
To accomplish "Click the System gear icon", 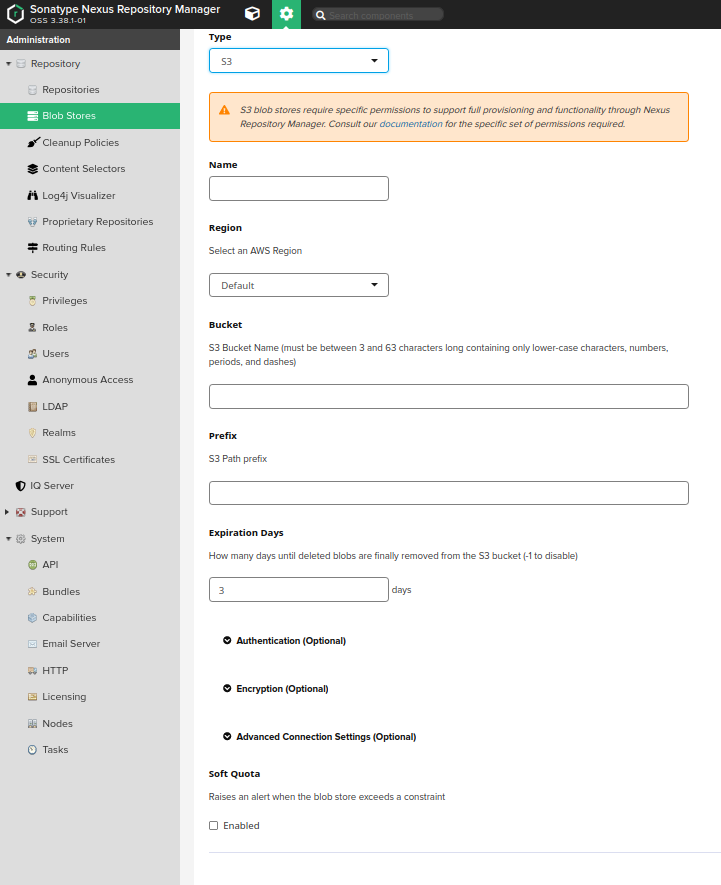I will pyautogui.click(x=21, y=539).
